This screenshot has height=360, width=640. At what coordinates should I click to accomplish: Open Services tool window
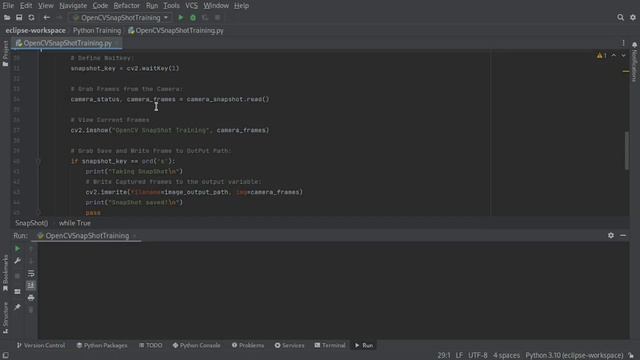click(x=289, y=345)
